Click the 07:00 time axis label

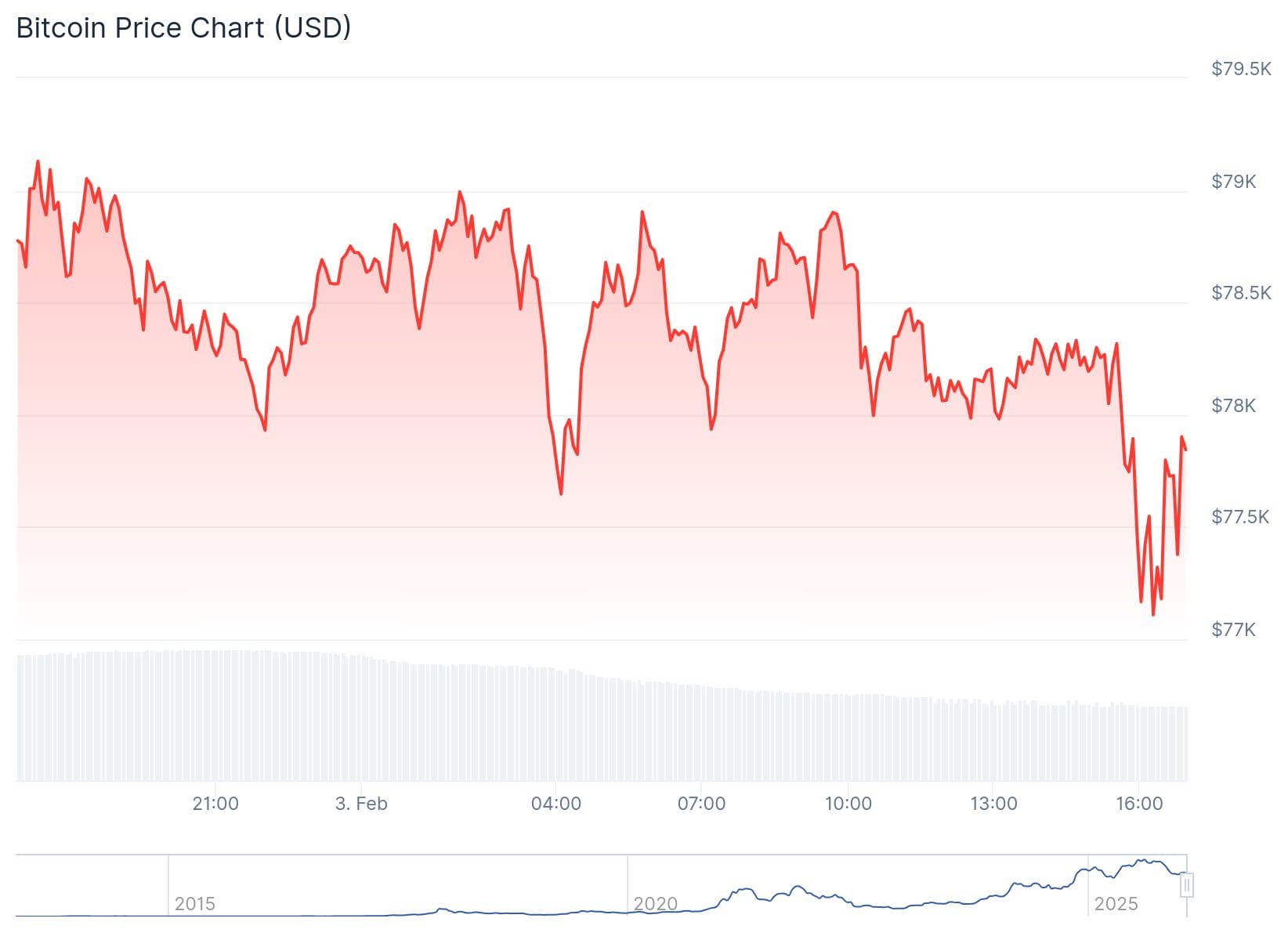point(701,804)
